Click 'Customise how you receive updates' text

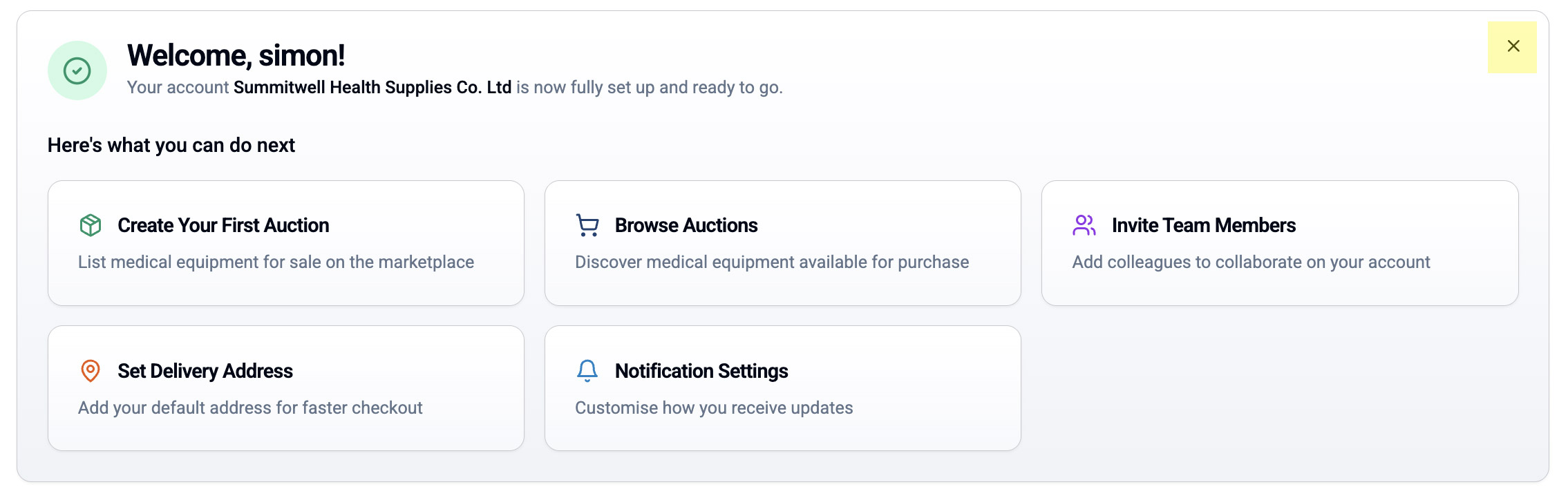pyautogui.click(x=713, y=408)
